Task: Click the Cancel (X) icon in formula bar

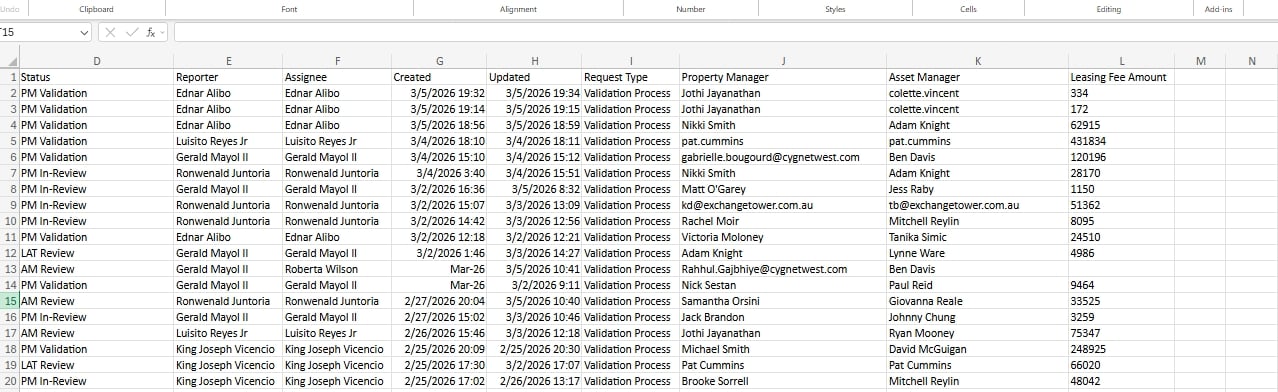Action: click(110, 33)
